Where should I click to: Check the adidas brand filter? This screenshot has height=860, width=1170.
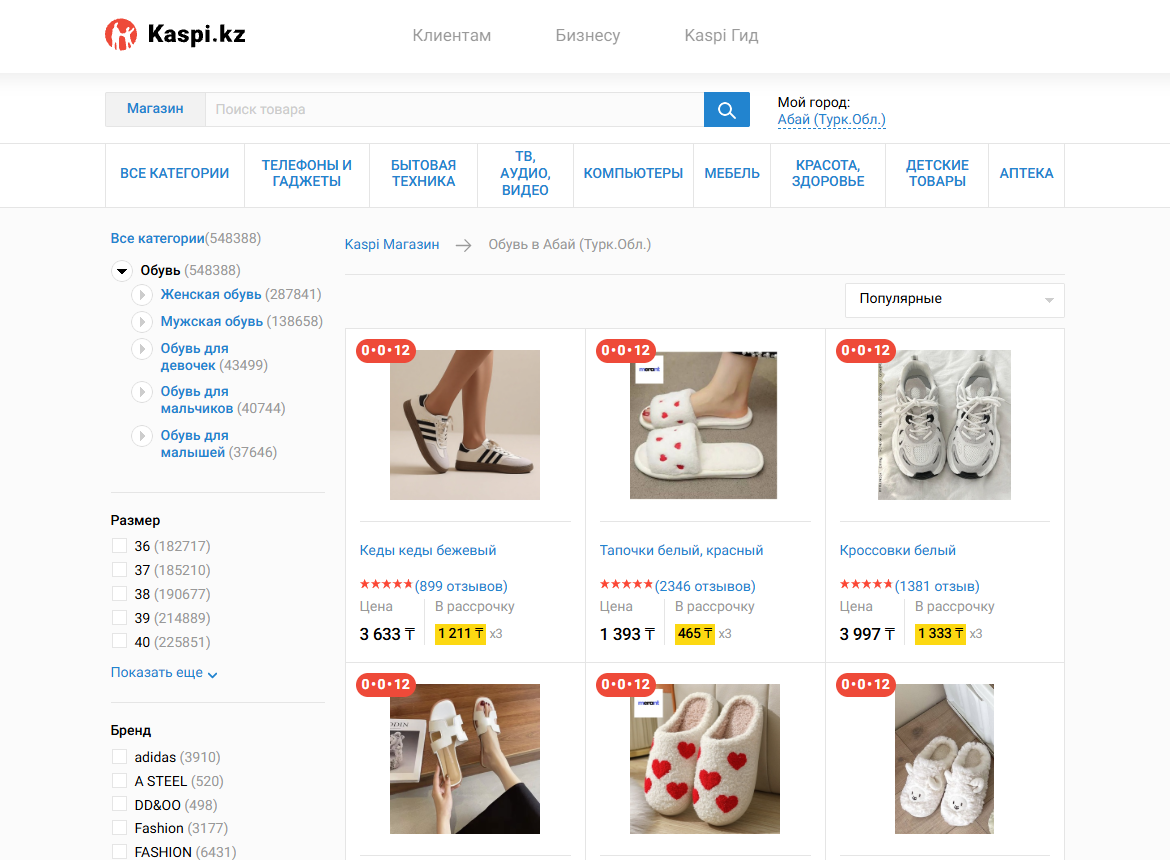119,756
